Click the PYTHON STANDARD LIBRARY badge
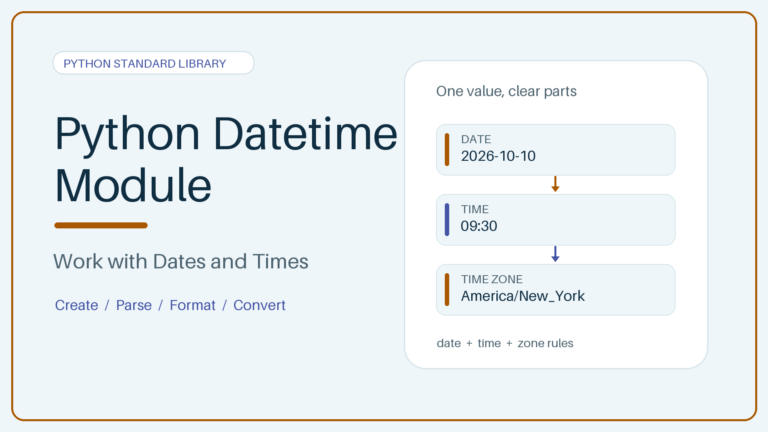The height and width of the screenshot is (432, 768). tap(153, 63)
